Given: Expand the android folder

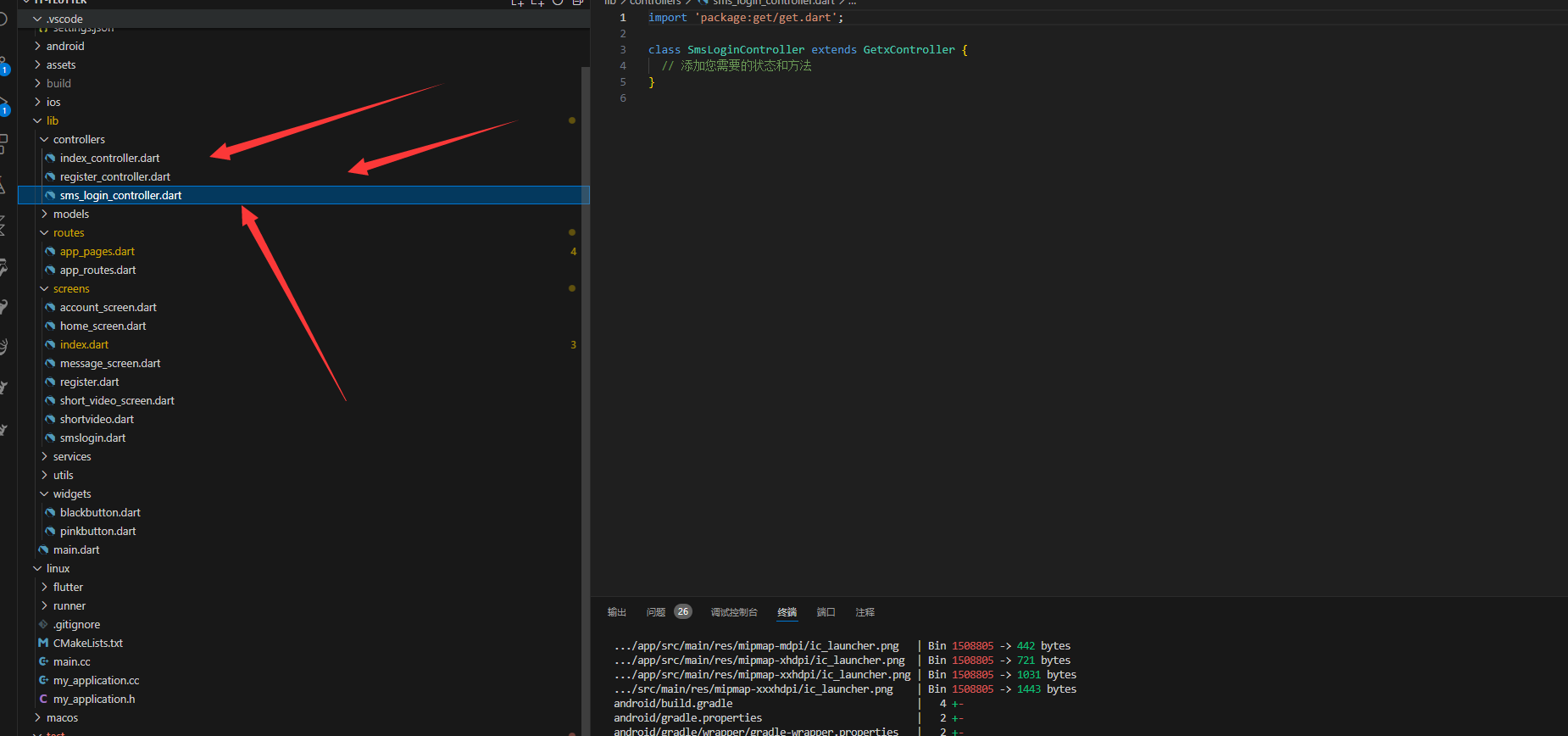Looking at the screenshot, I should 37,46.
